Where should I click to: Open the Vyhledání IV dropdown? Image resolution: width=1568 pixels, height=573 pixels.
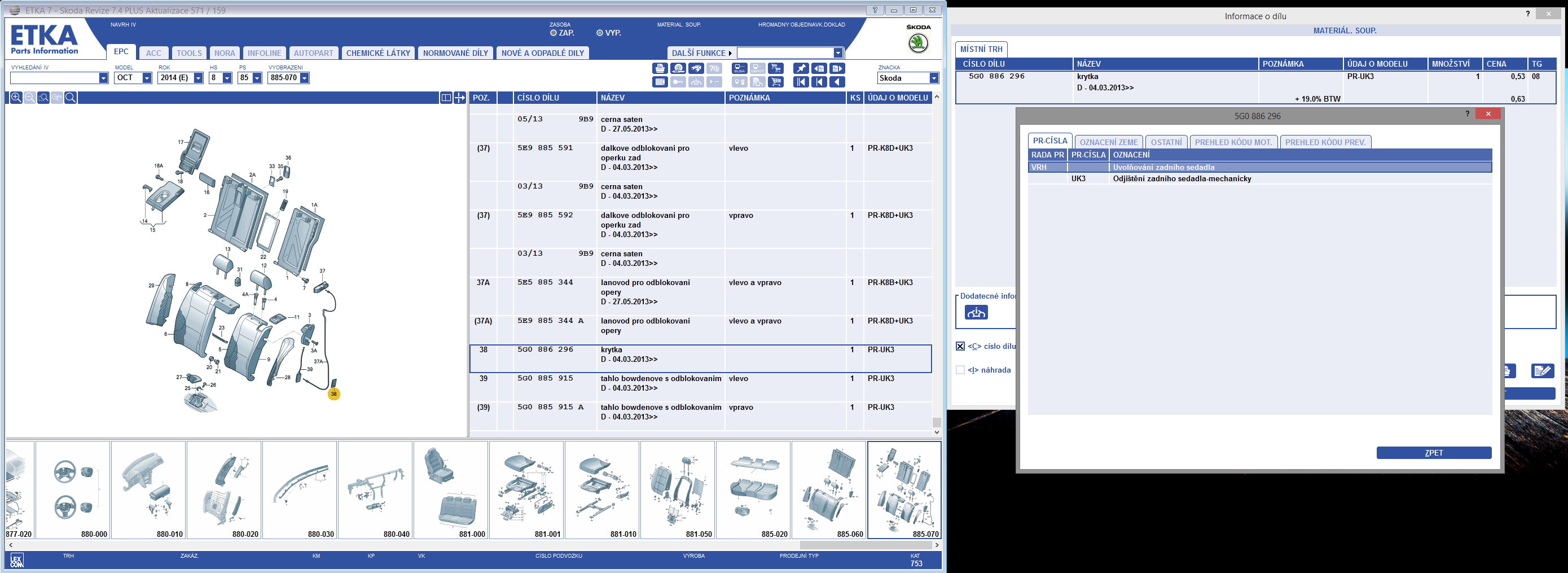[103, 78]
